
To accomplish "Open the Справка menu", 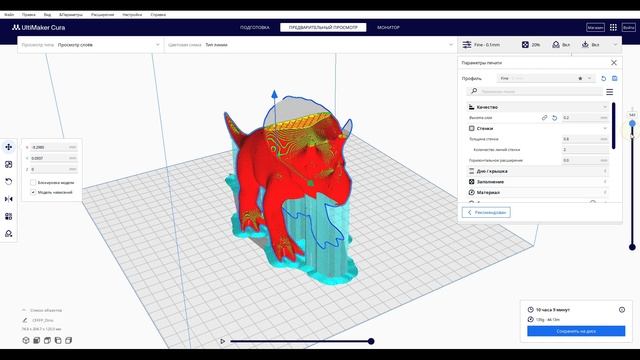I will tap(158, 14).
